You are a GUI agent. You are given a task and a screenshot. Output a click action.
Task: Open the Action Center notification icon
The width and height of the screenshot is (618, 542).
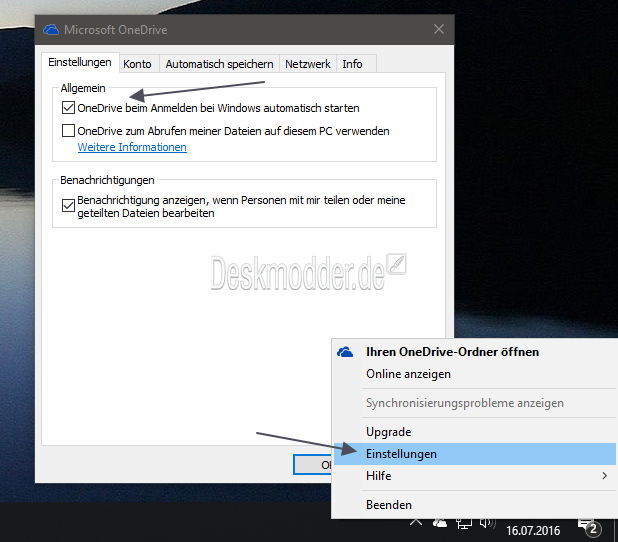590,527
